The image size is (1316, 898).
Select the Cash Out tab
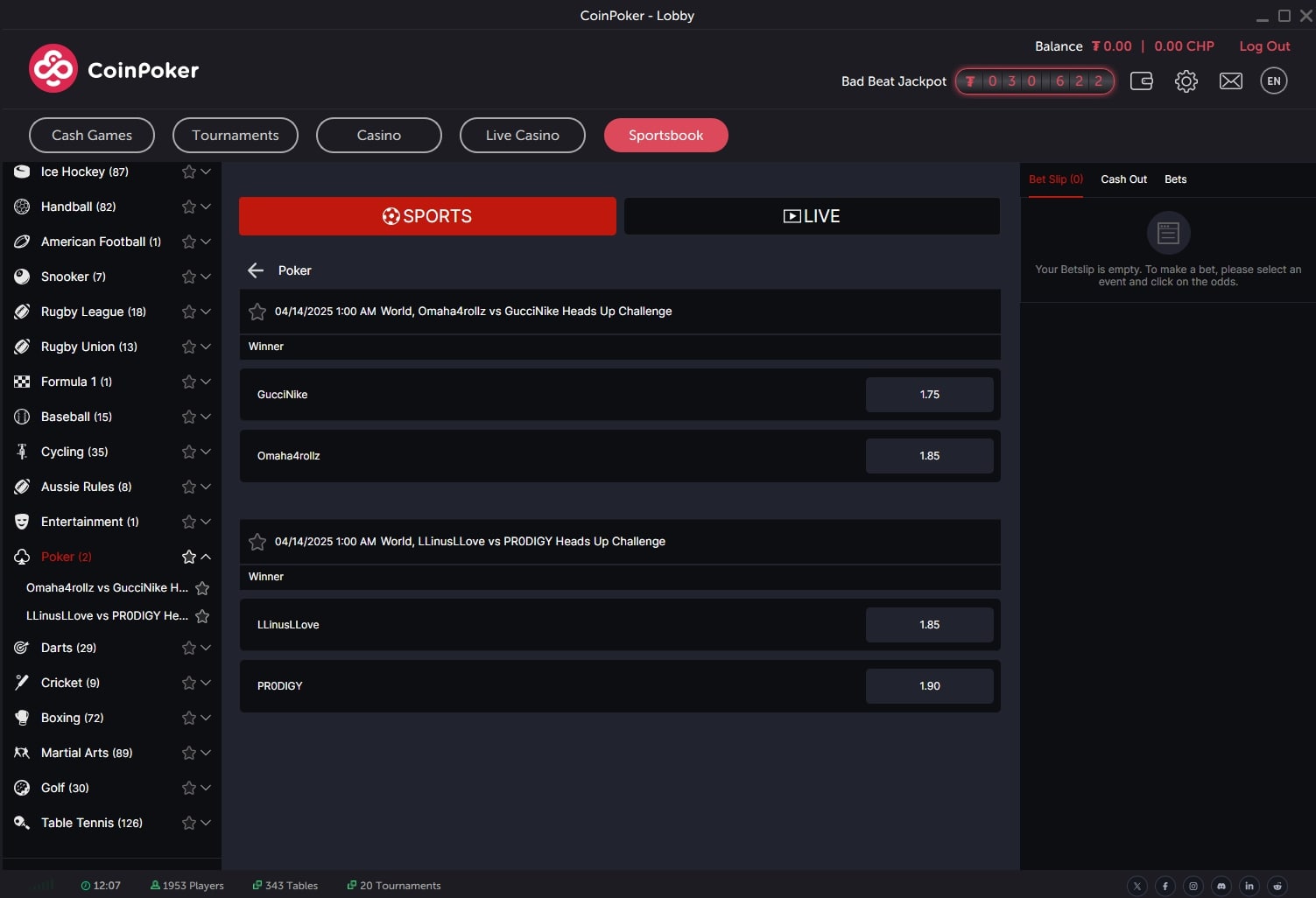[x=1123, y=179]
